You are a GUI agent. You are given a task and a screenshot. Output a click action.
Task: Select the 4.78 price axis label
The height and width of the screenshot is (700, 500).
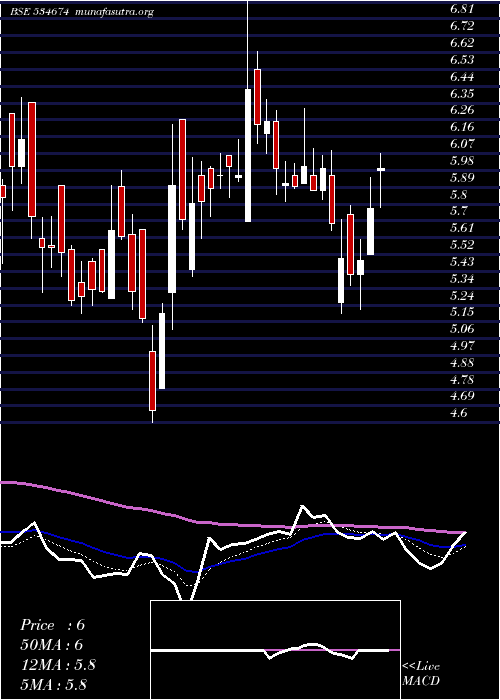[462, 379]
